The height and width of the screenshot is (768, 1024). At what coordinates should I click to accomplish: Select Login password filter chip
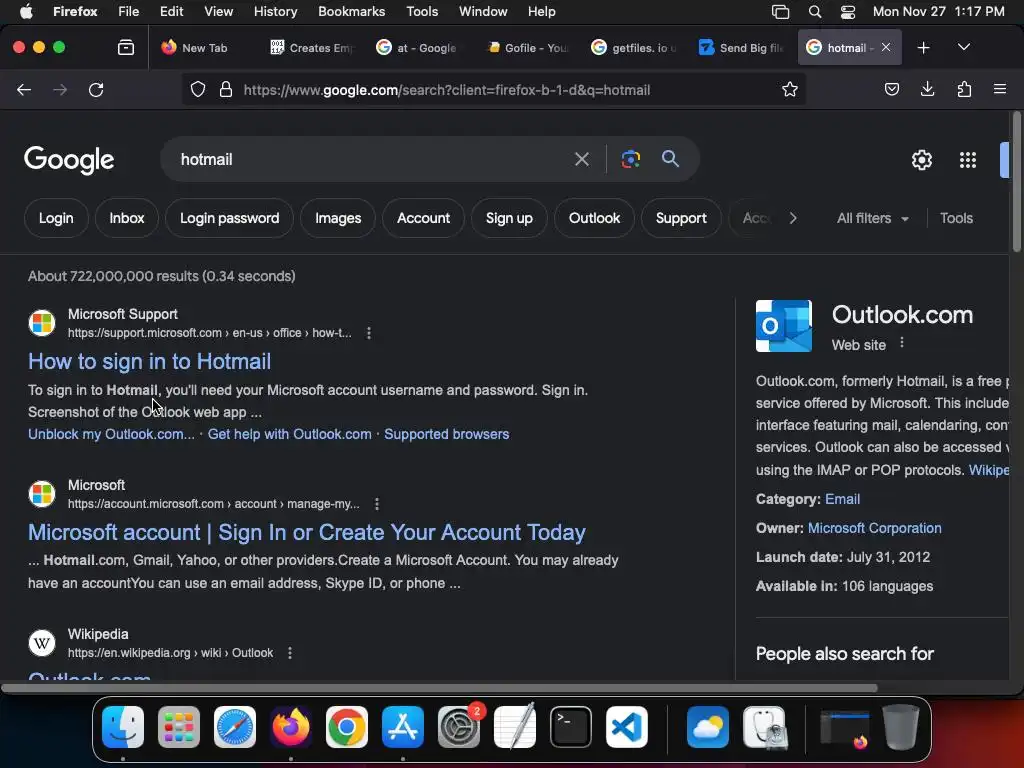(229, 218)
